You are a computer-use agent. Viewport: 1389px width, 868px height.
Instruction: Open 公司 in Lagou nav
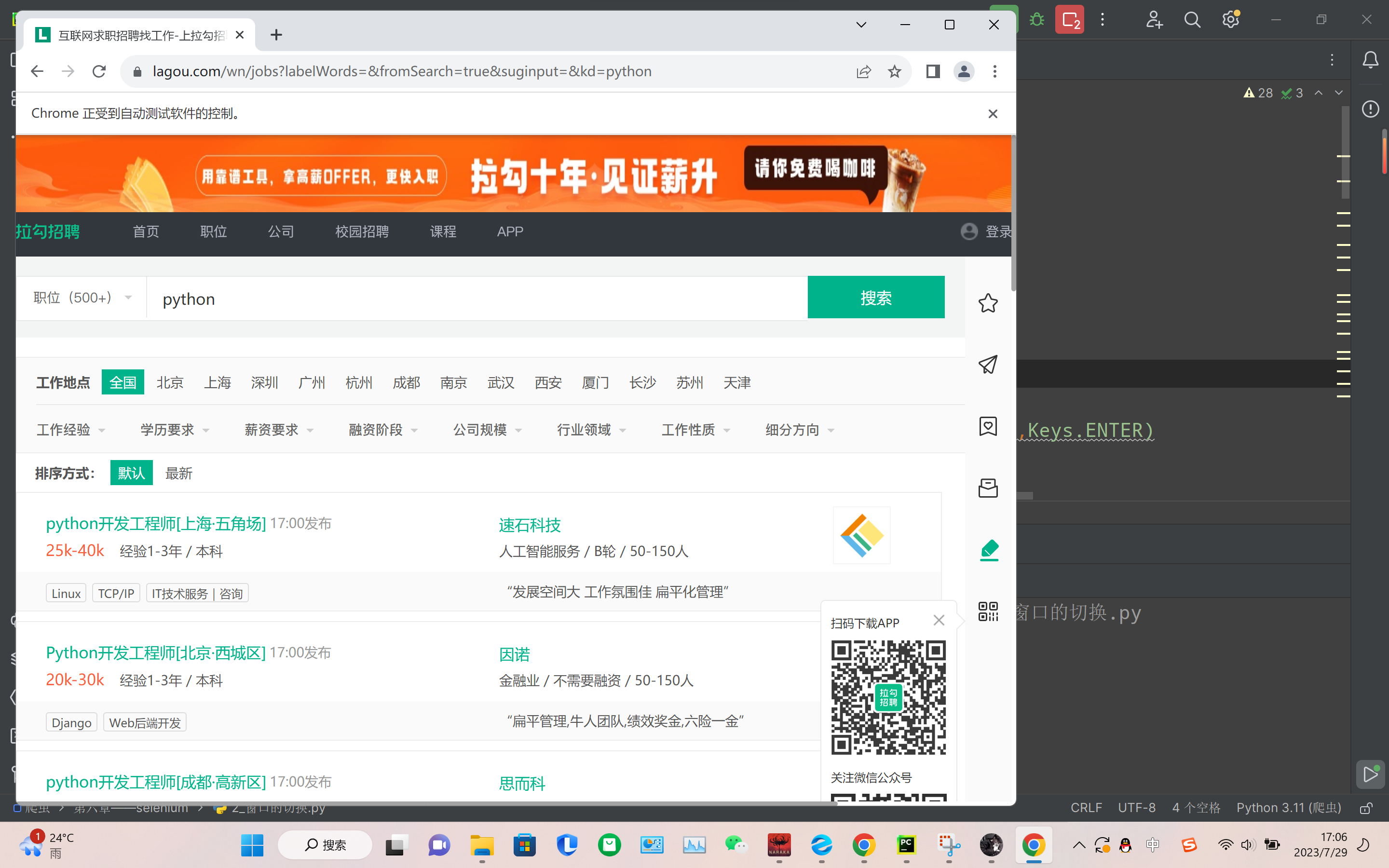pyautogui.click(x=281, y=231)
